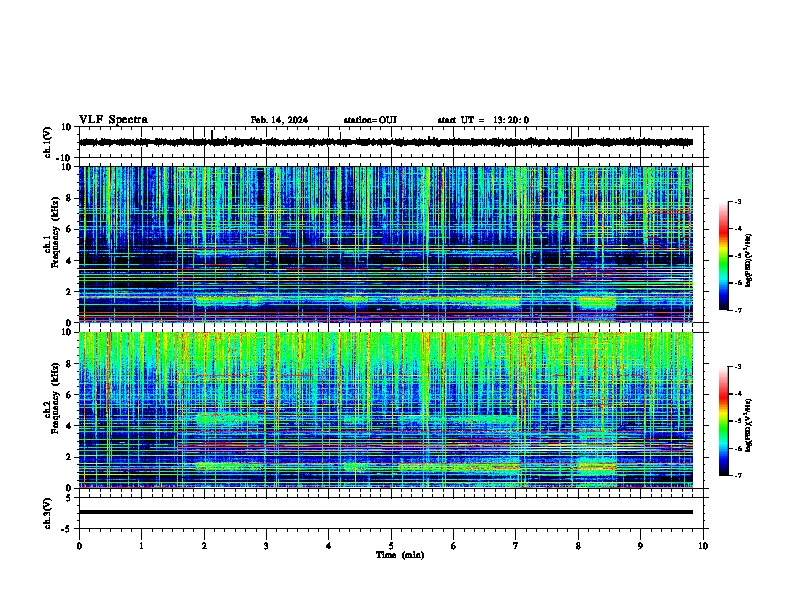This screenshot has height=612, width=792.
Task: Click the ch.2 color bar log(PSD) units label
Action: (749, 425)
